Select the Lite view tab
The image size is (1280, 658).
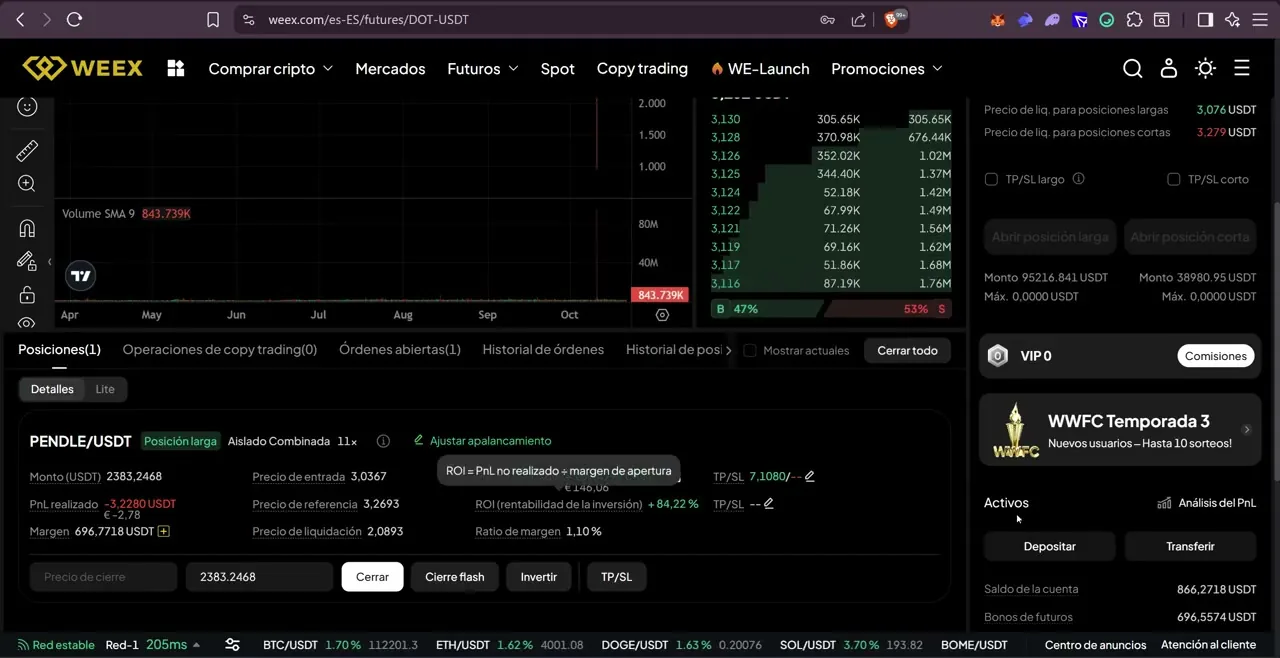coord(105,389)
